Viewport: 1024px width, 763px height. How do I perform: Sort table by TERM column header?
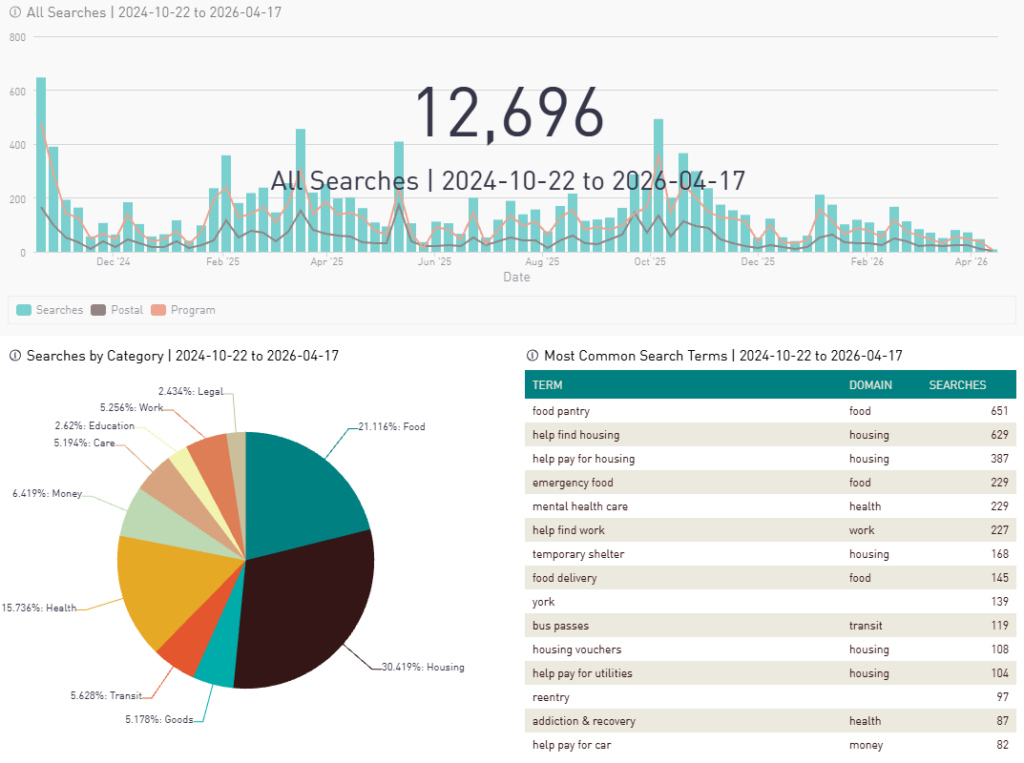547,385
